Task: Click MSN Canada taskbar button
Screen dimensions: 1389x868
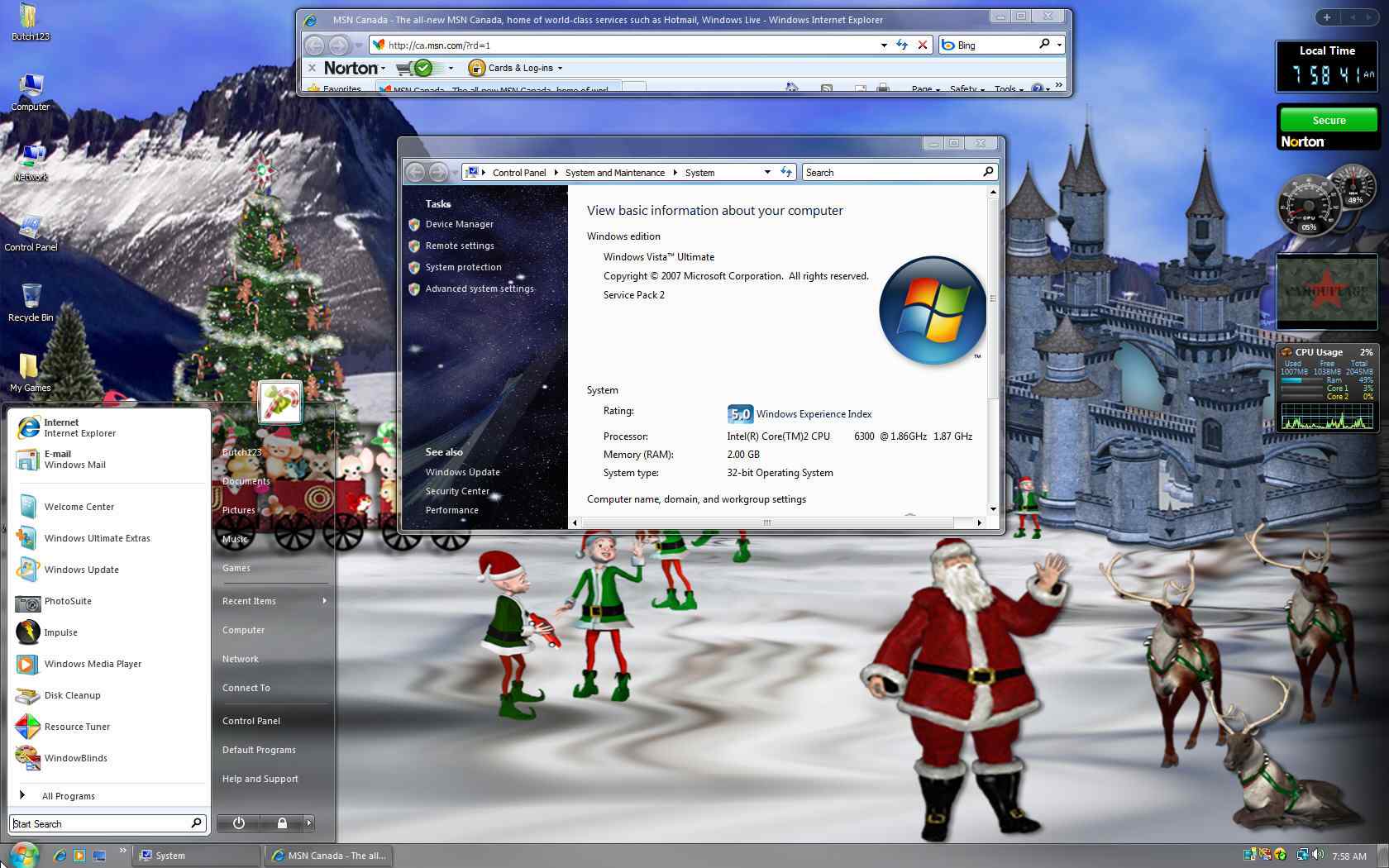Action: pos(329,856)
